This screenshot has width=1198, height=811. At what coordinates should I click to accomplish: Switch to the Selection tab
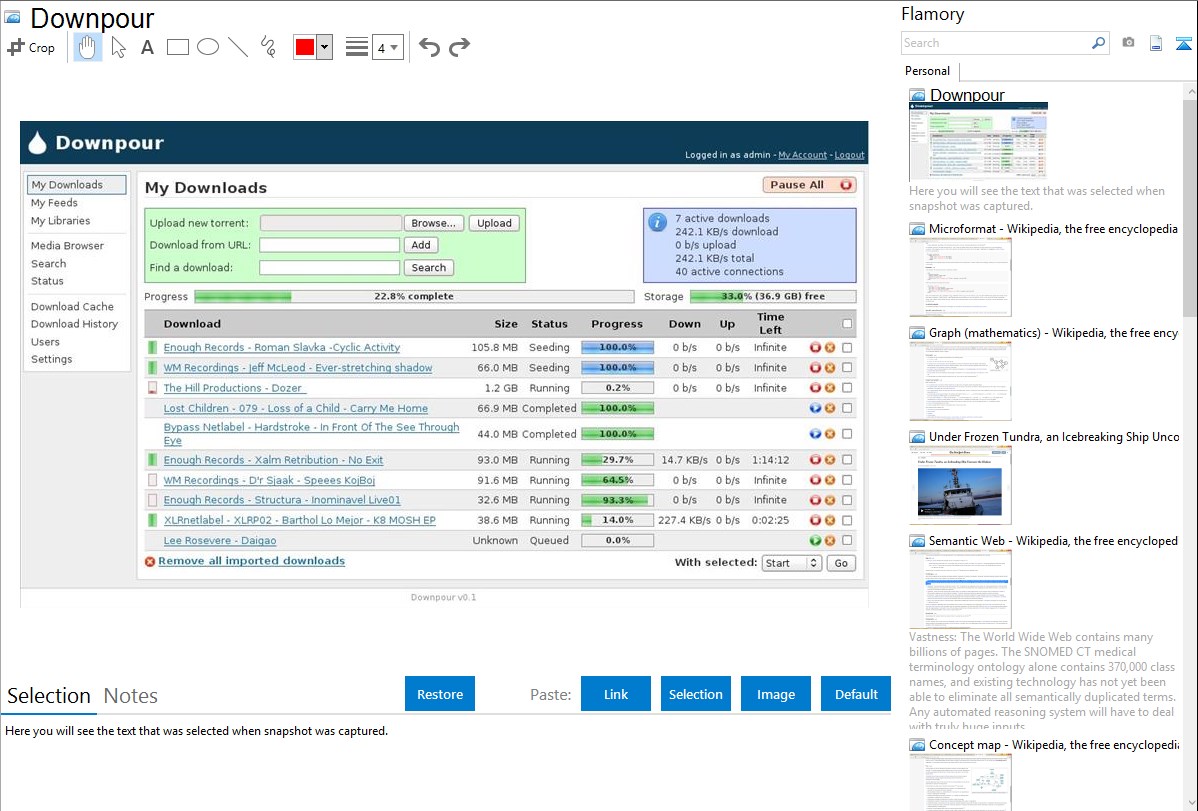[49, 696]
